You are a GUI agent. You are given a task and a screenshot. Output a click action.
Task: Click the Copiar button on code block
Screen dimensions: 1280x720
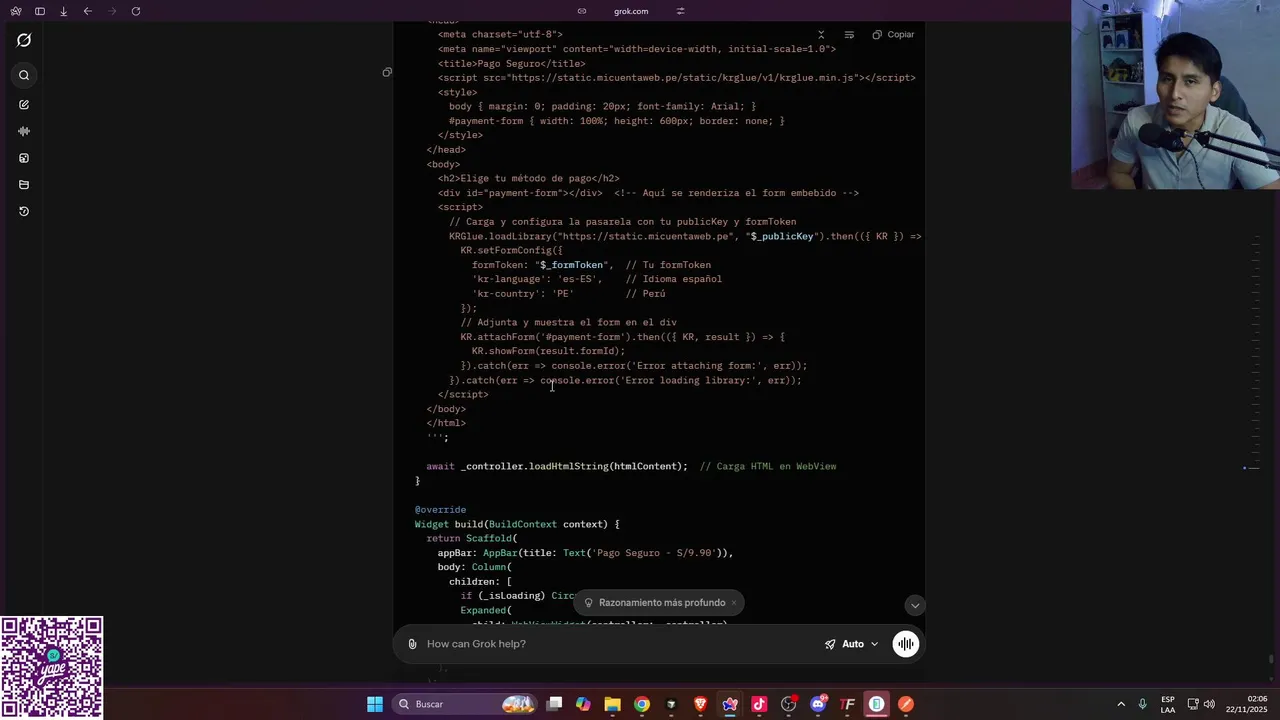click(x=893, y=34)
